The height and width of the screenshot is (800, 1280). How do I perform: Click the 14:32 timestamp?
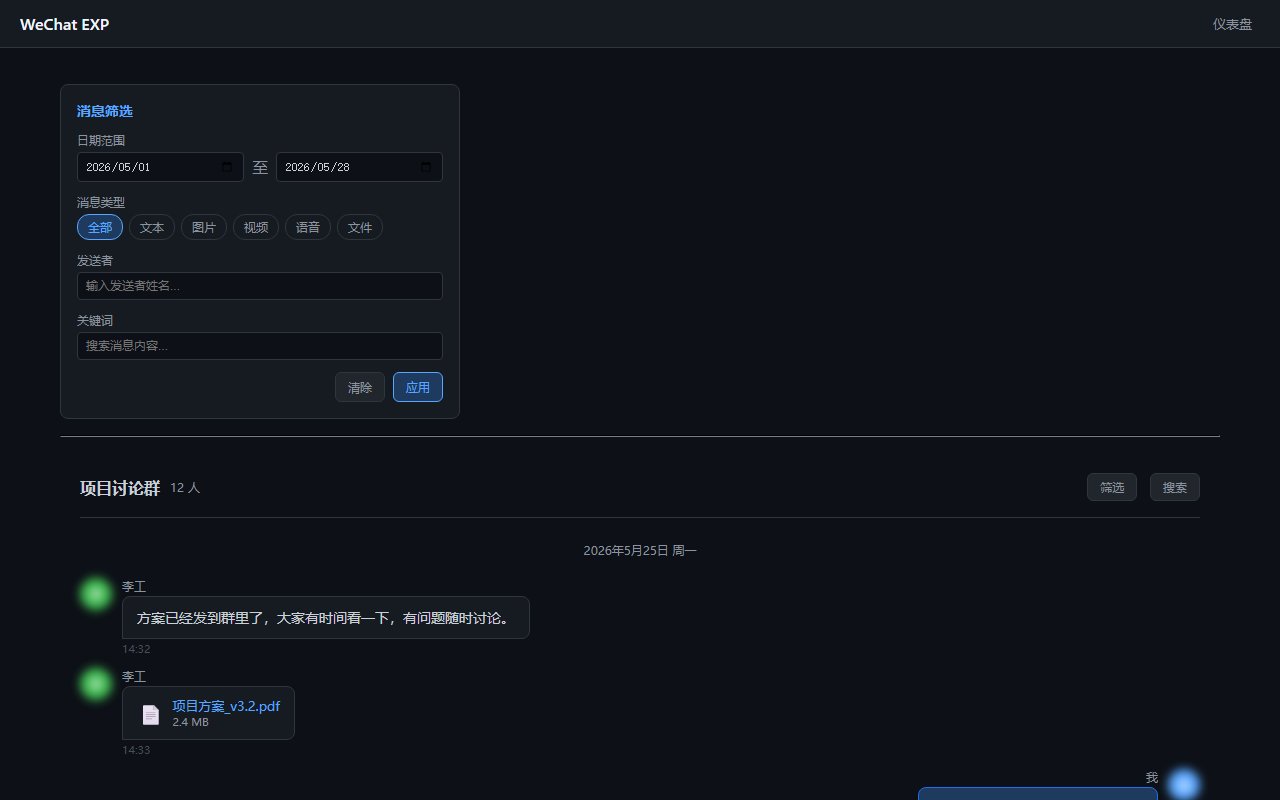point(136,649)
